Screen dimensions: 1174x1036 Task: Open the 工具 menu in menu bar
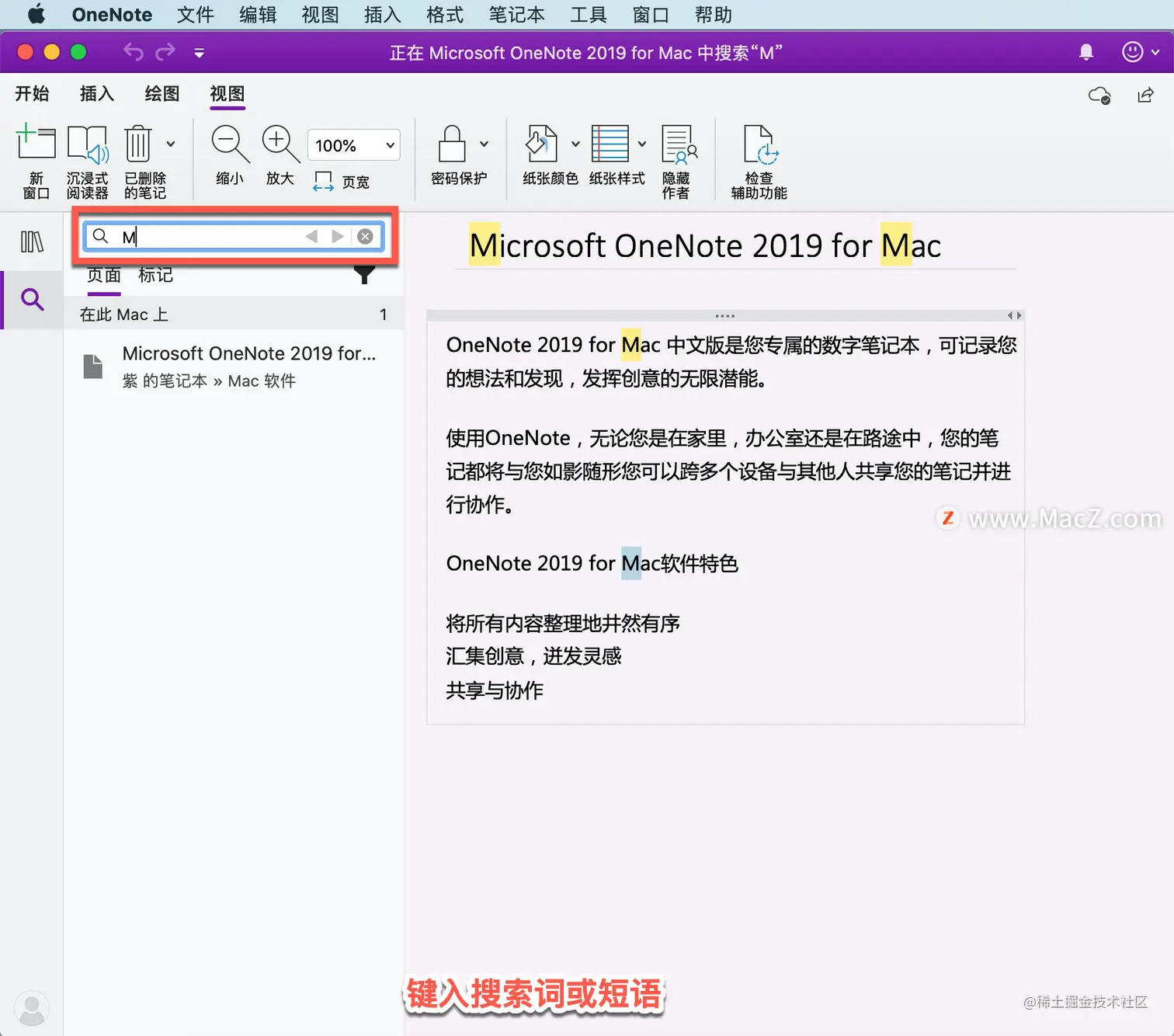[x=589, y=14]
